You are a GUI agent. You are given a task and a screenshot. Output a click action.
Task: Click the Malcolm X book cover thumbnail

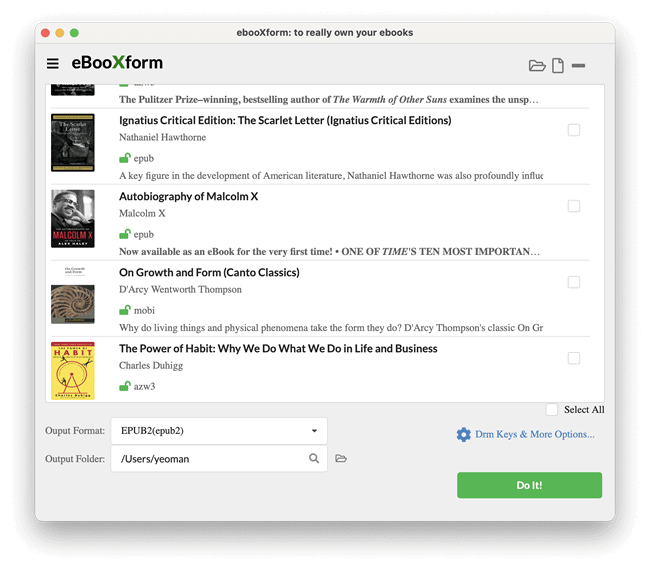72,219
